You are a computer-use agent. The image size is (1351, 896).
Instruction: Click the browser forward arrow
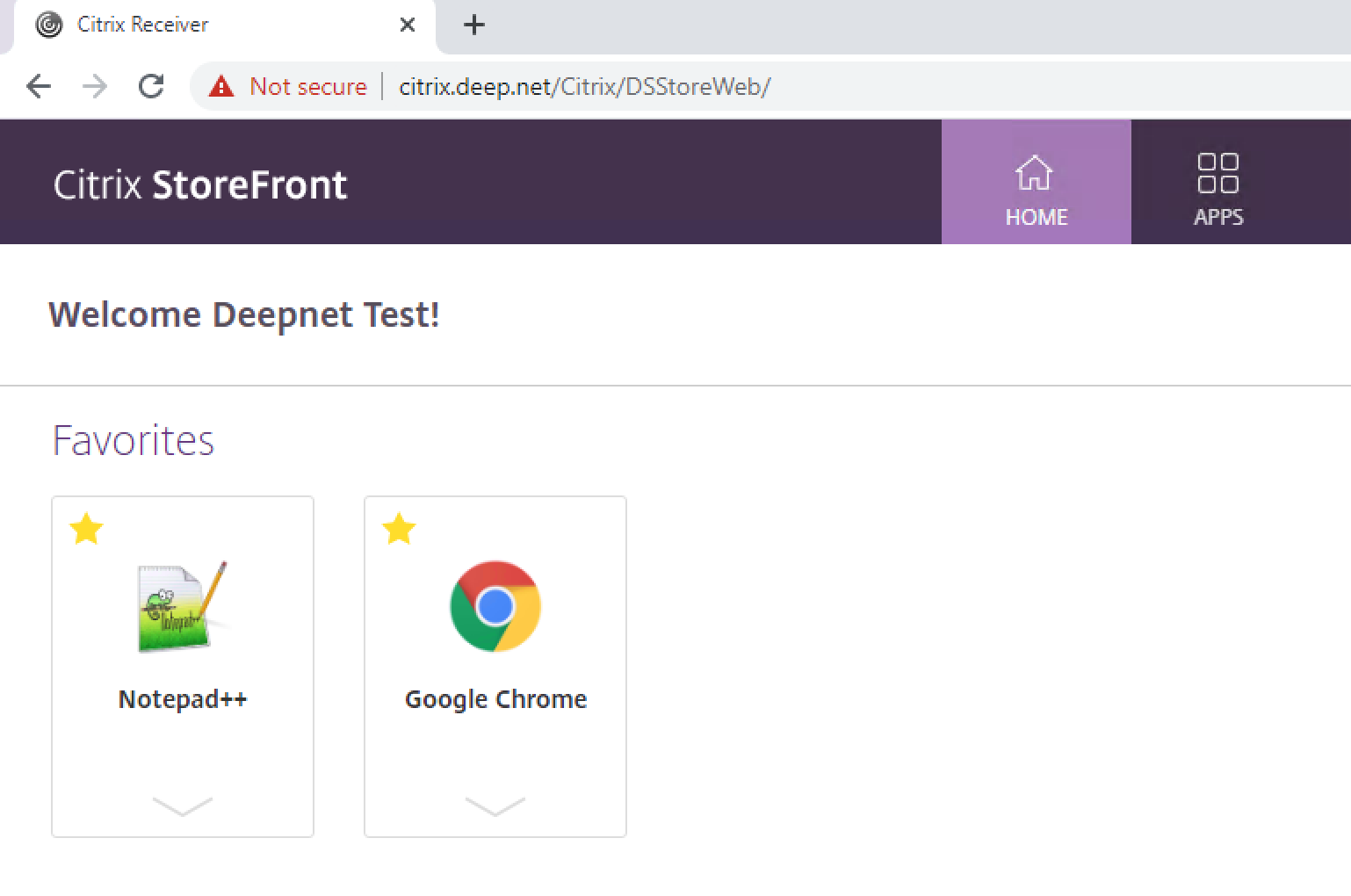click(x=95, y=86)
